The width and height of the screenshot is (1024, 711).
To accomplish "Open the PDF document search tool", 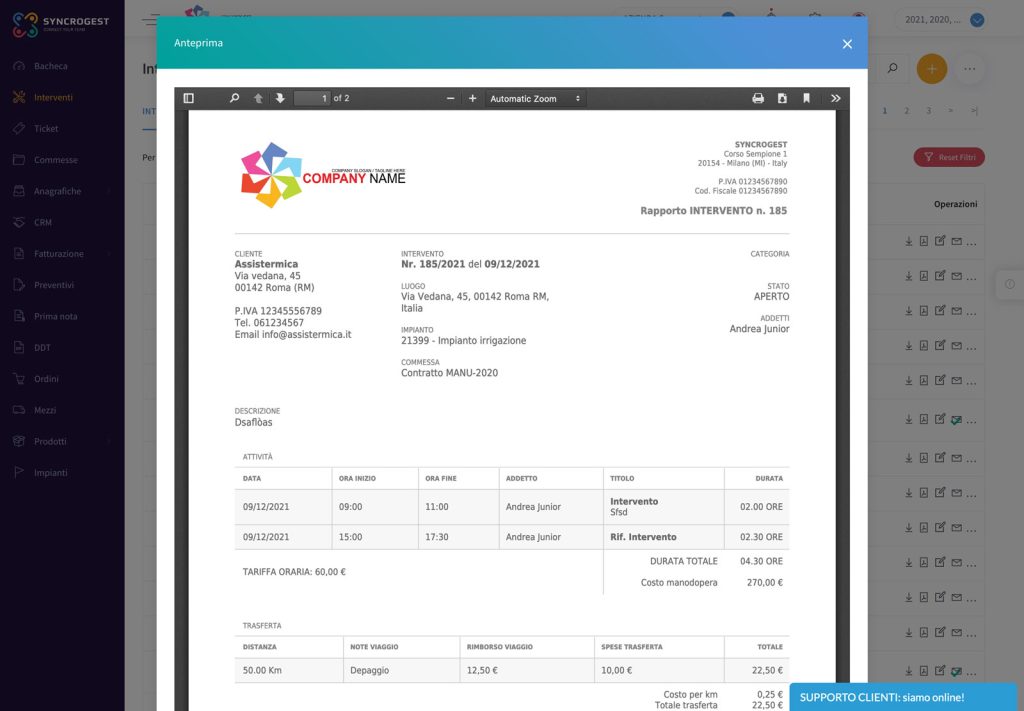I will pos(234,98).
